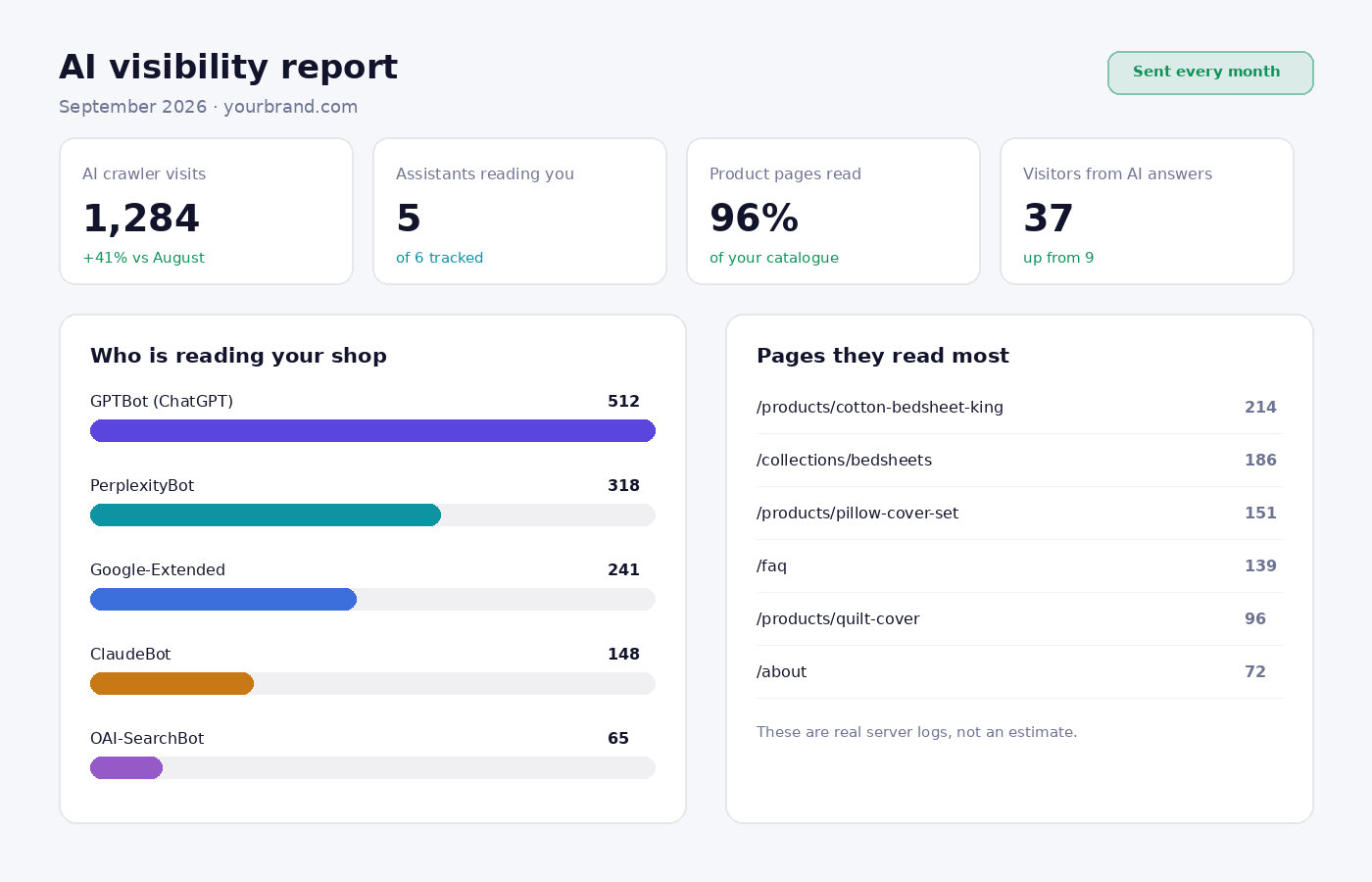Image resolution: width=1372 pixels, height=882 pixels.
Task: Click the 186 count for /collections/bedsheets
Action: [1260, 461]
